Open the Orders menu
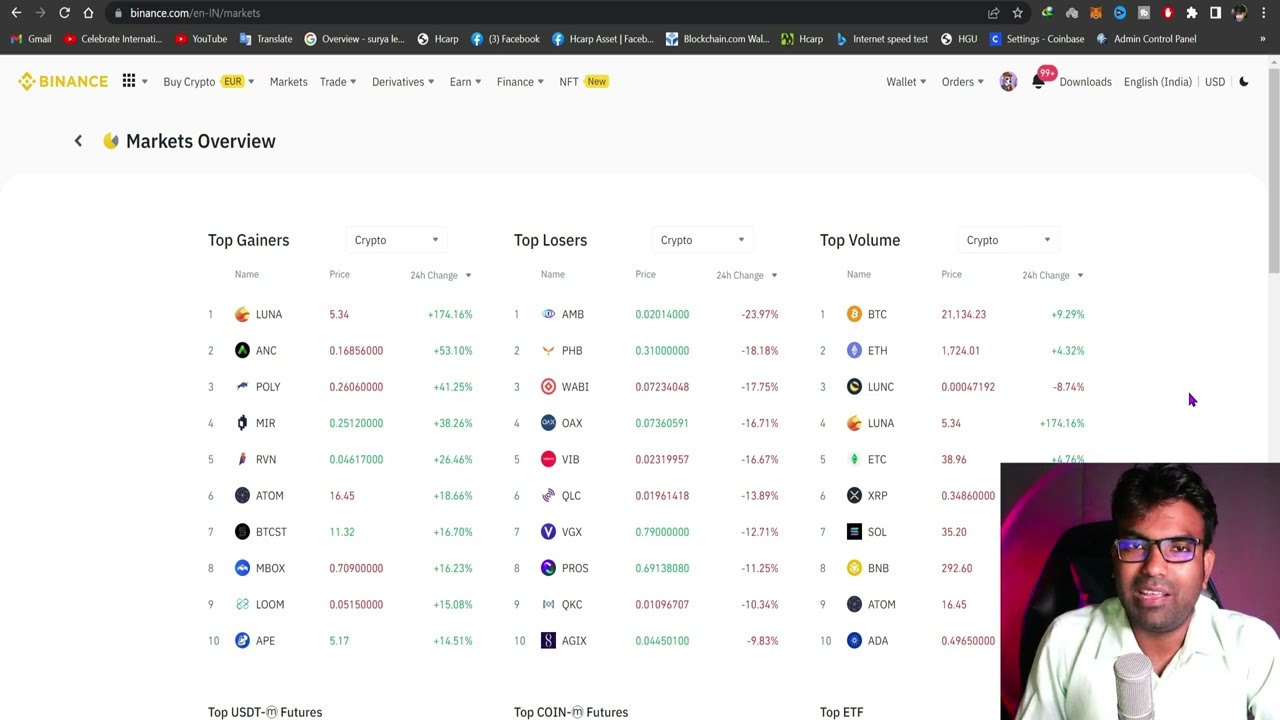Screen dimensions: 1280x720 pyautogui.click(x=963, y=82)
